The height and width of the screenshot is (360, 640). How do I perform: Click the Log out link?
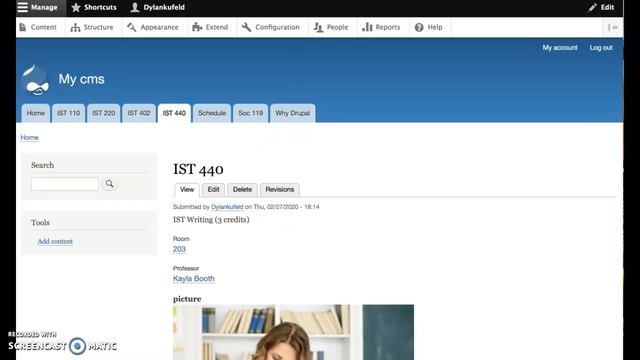[601, 48]
